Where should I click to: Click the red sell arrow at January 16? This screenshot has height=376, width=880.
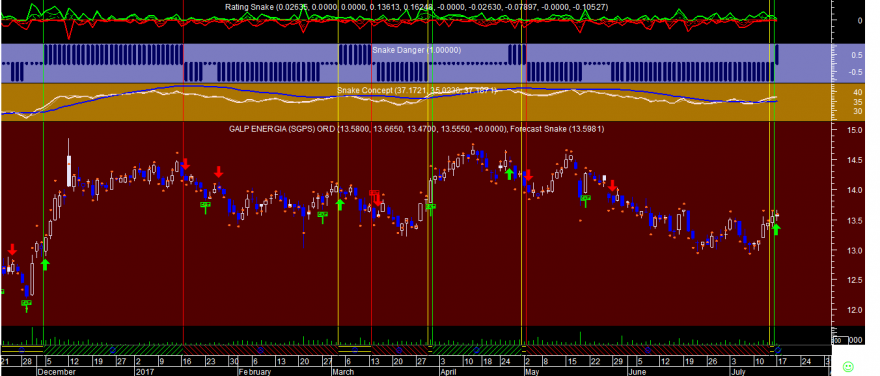click(186, 164)
